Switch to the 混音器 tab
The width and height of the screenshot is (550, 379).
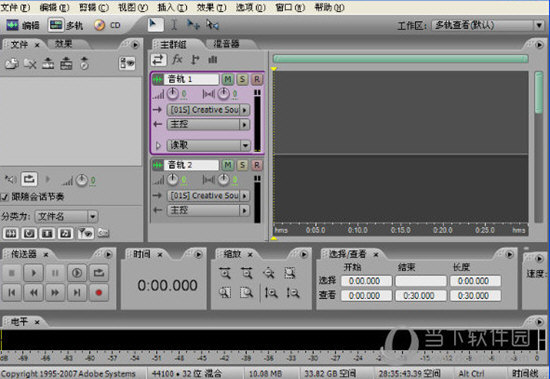[x=226, y=44]
